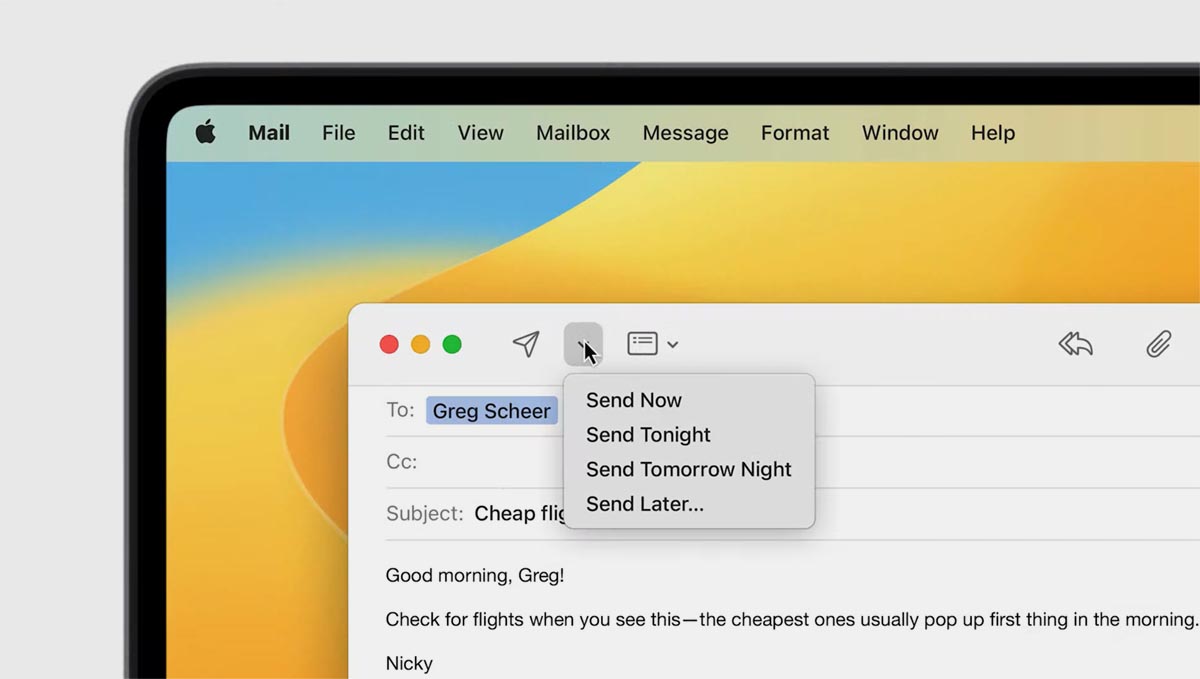The image size is (1200, 679).
Task: Click the "Good morning, Greg!" line
Action: point(475,576)
